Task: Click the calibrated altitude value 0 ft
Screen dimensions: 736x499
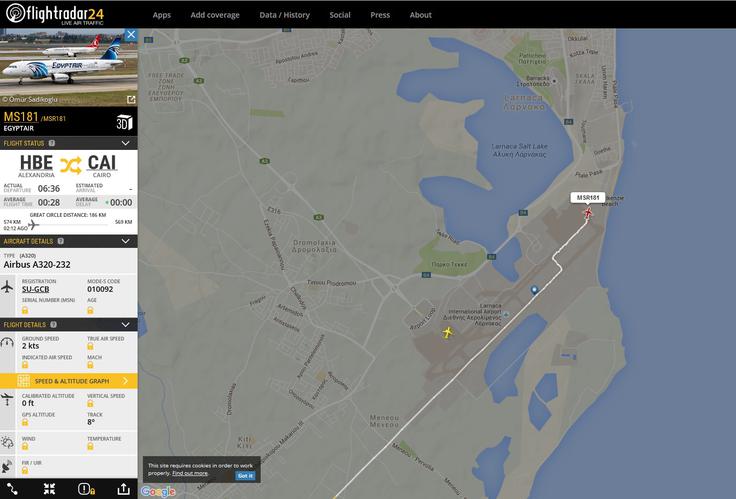Action: coord(28,403)
